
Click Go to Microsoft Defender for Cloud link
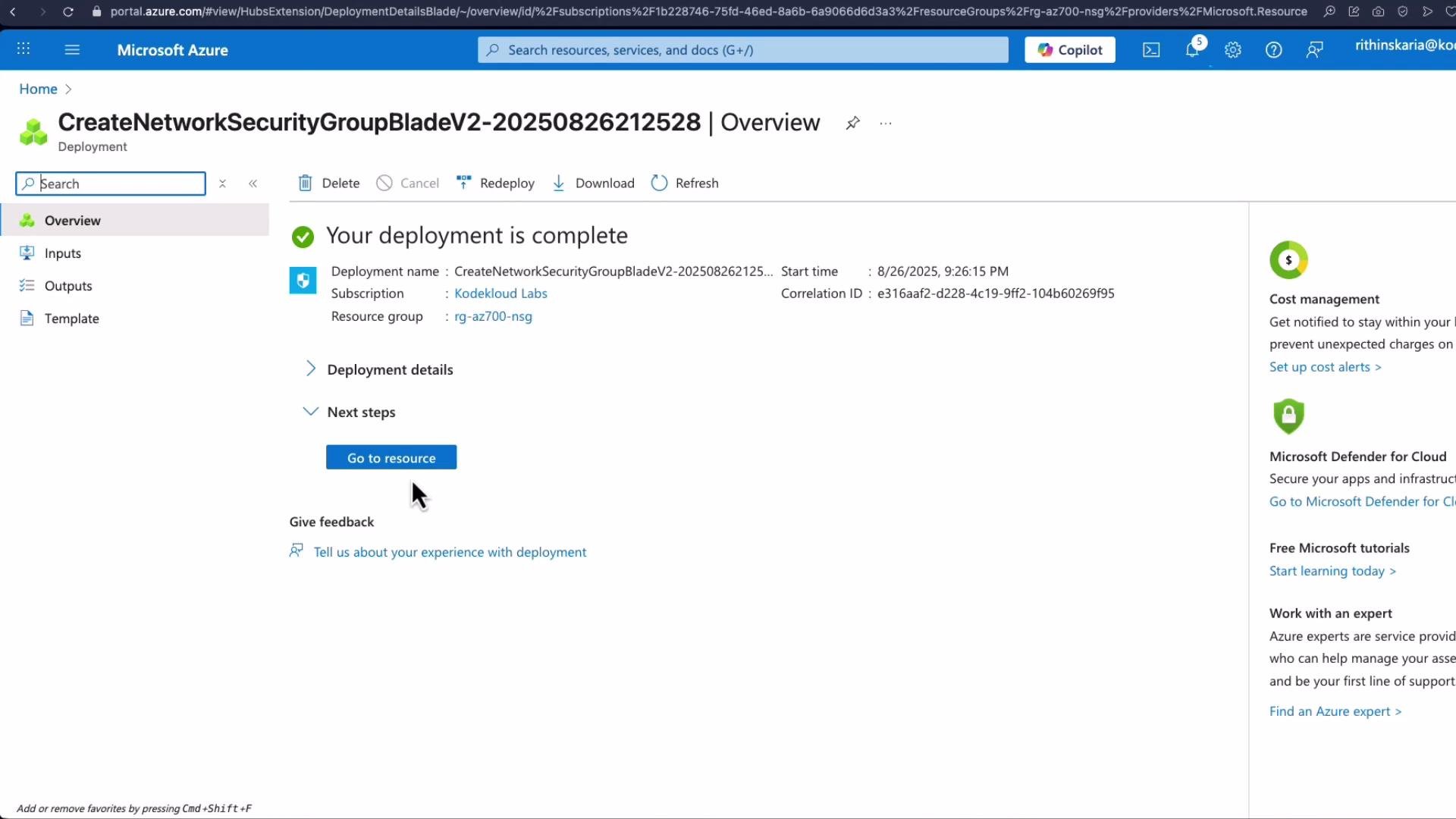(1362, 501)
